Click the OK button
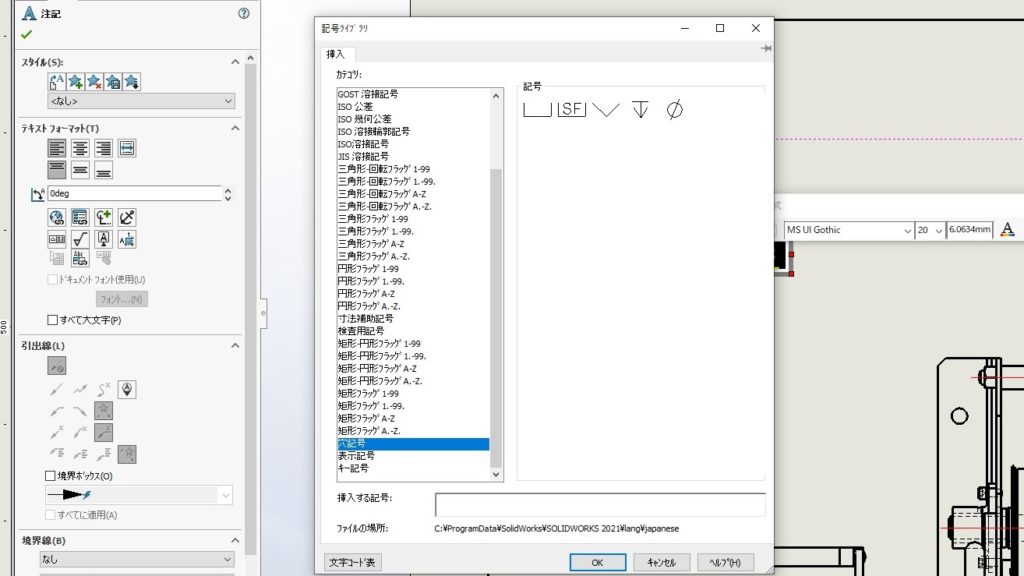 point(597,563)
